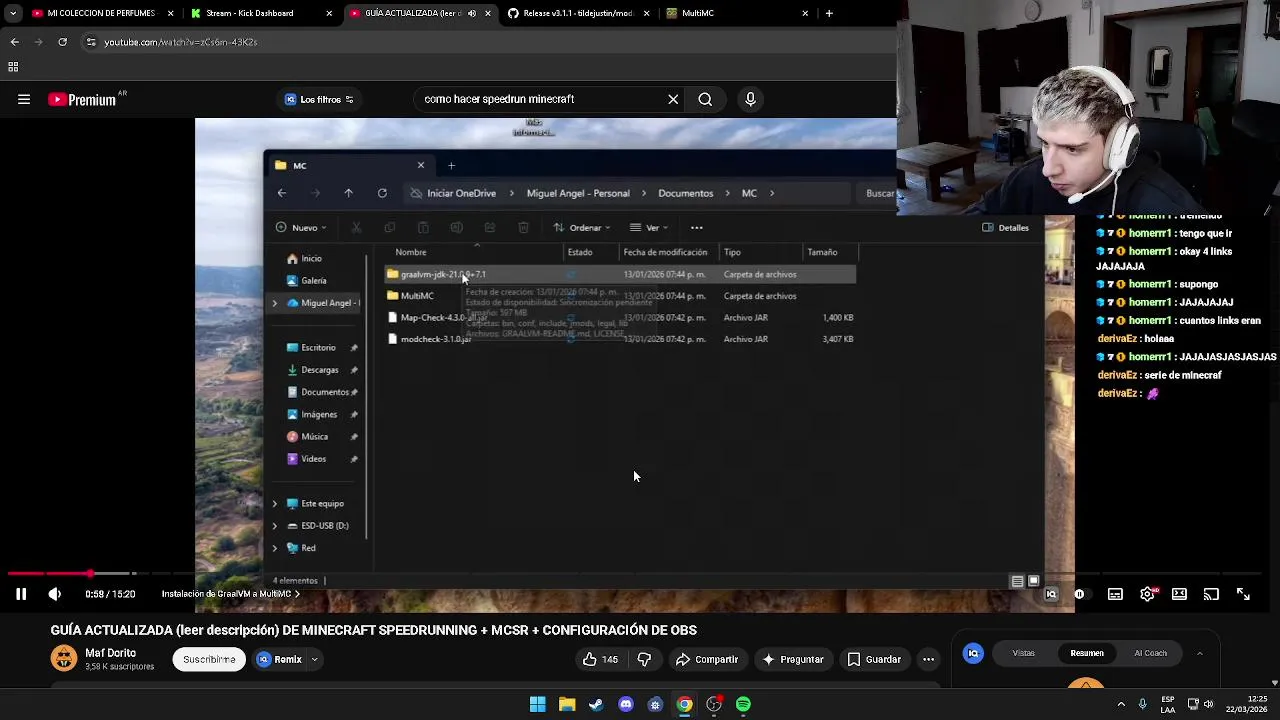The height and width of the screenshot is (720, 1280).
Task: Reload the YouTube page
Action: (x=62, y=42)
